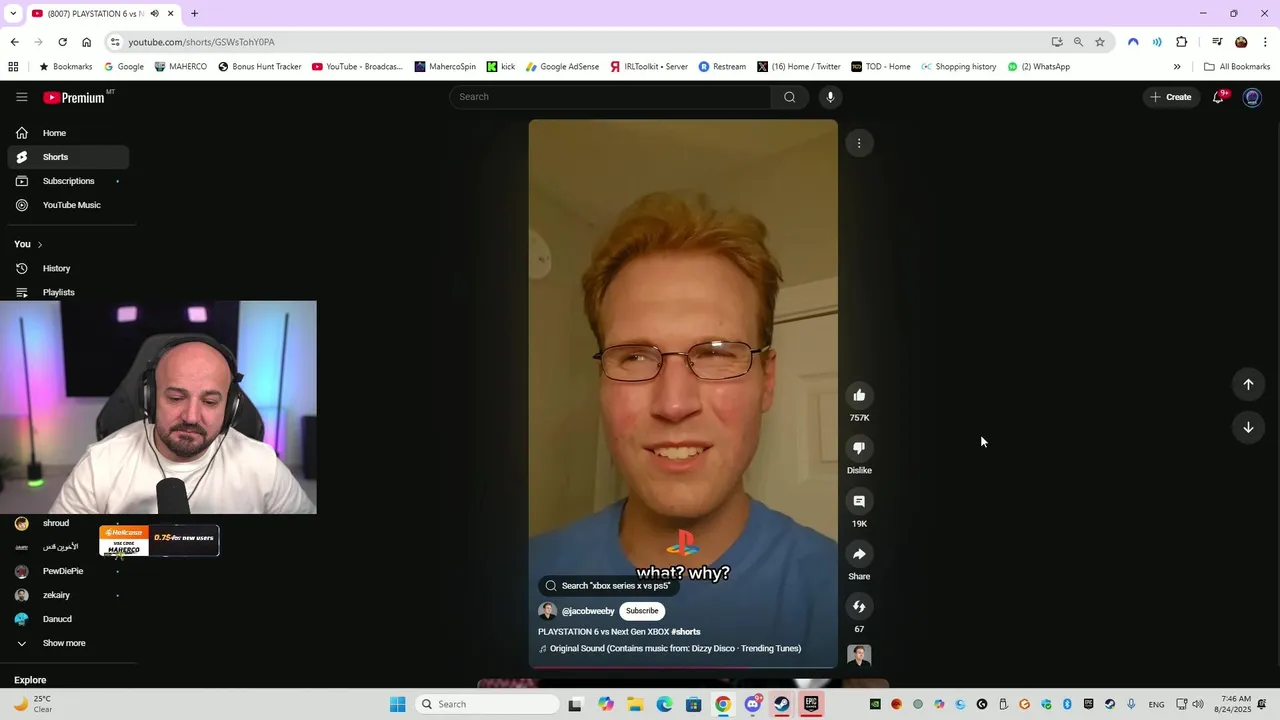Viewport: 1280px width, 720px height.
Task: Open All Bookmarks folder
Action: 1237,67
